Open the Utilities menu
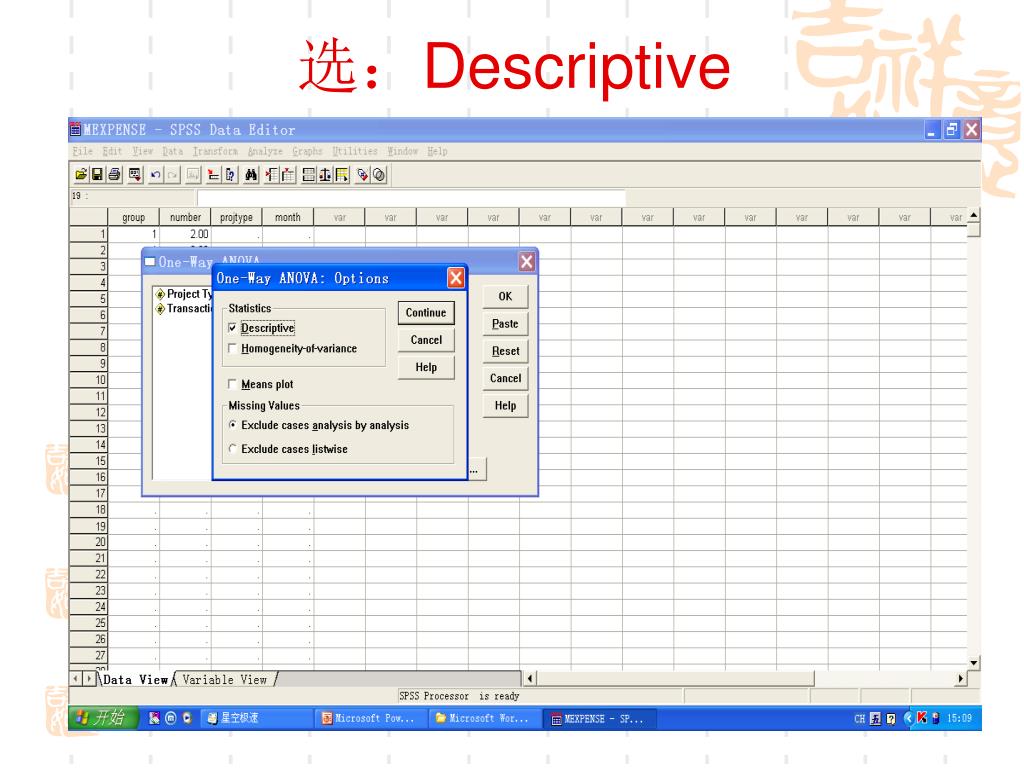This screenshot has height=768, width=1024. click(x=355, y=152)
